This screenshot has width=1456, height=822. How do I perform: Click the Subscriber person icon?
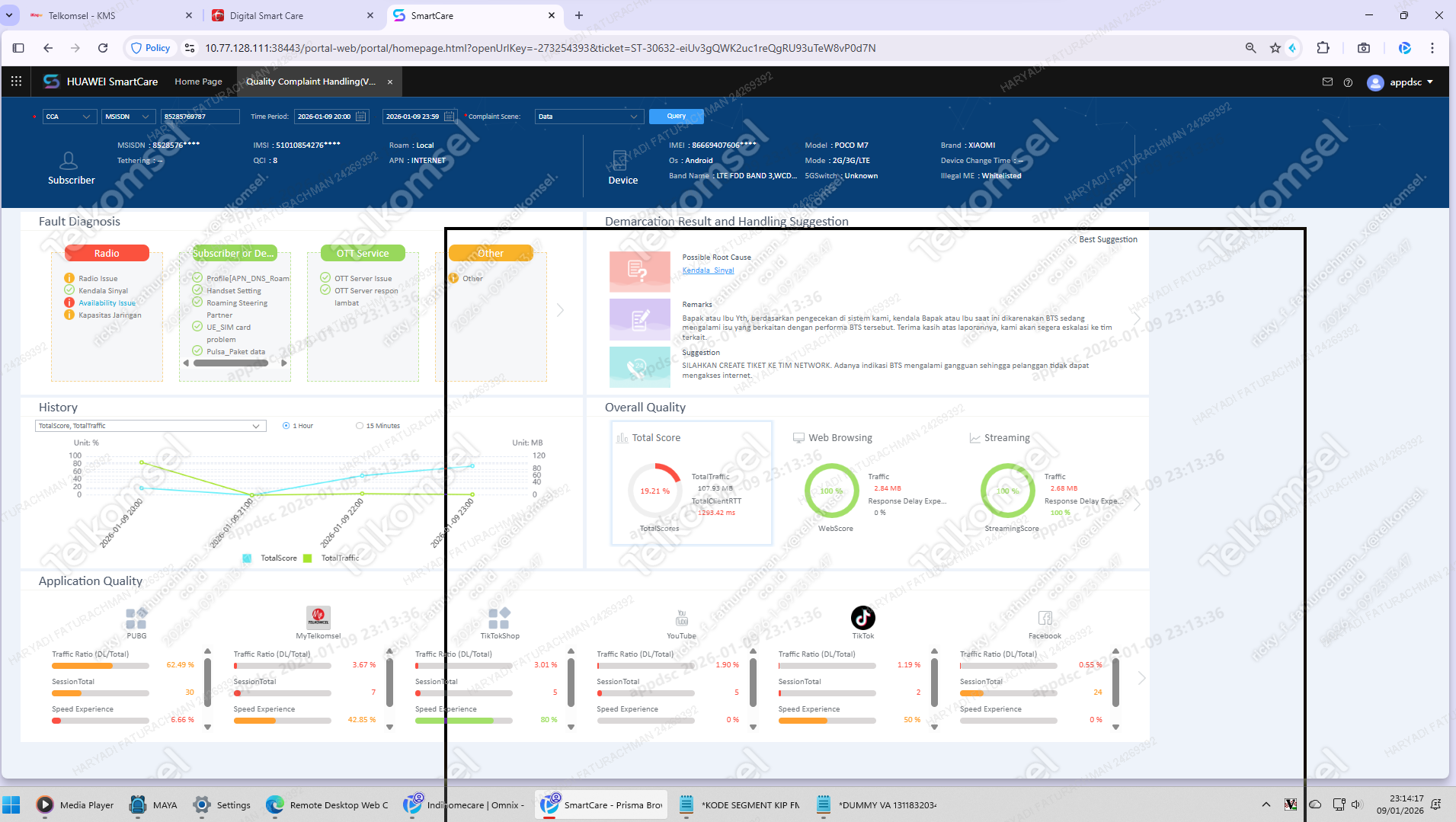tap(69, 160)
